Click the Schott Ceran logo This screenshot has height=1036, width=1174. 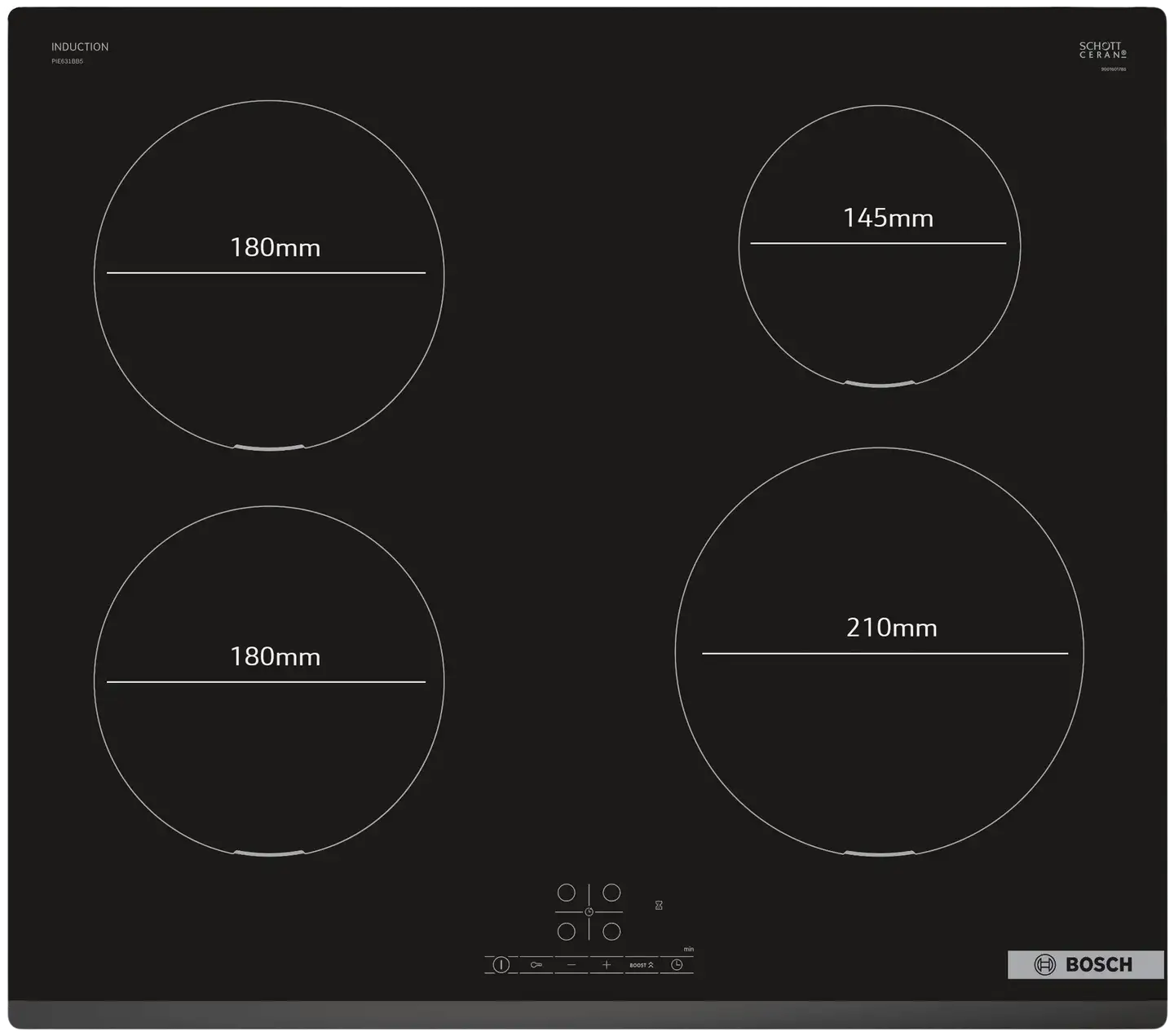pos(1102,51)
